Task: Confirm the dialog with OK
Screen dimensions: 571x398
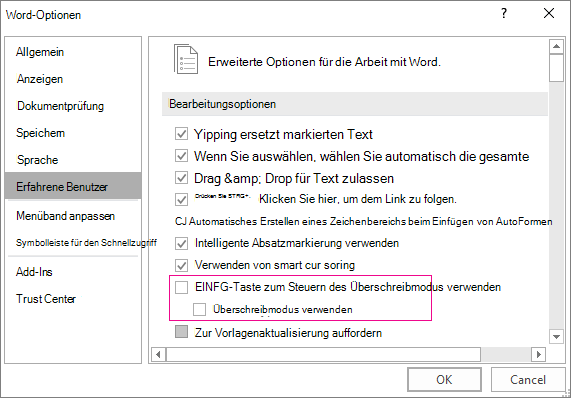Action: [444, 379]
